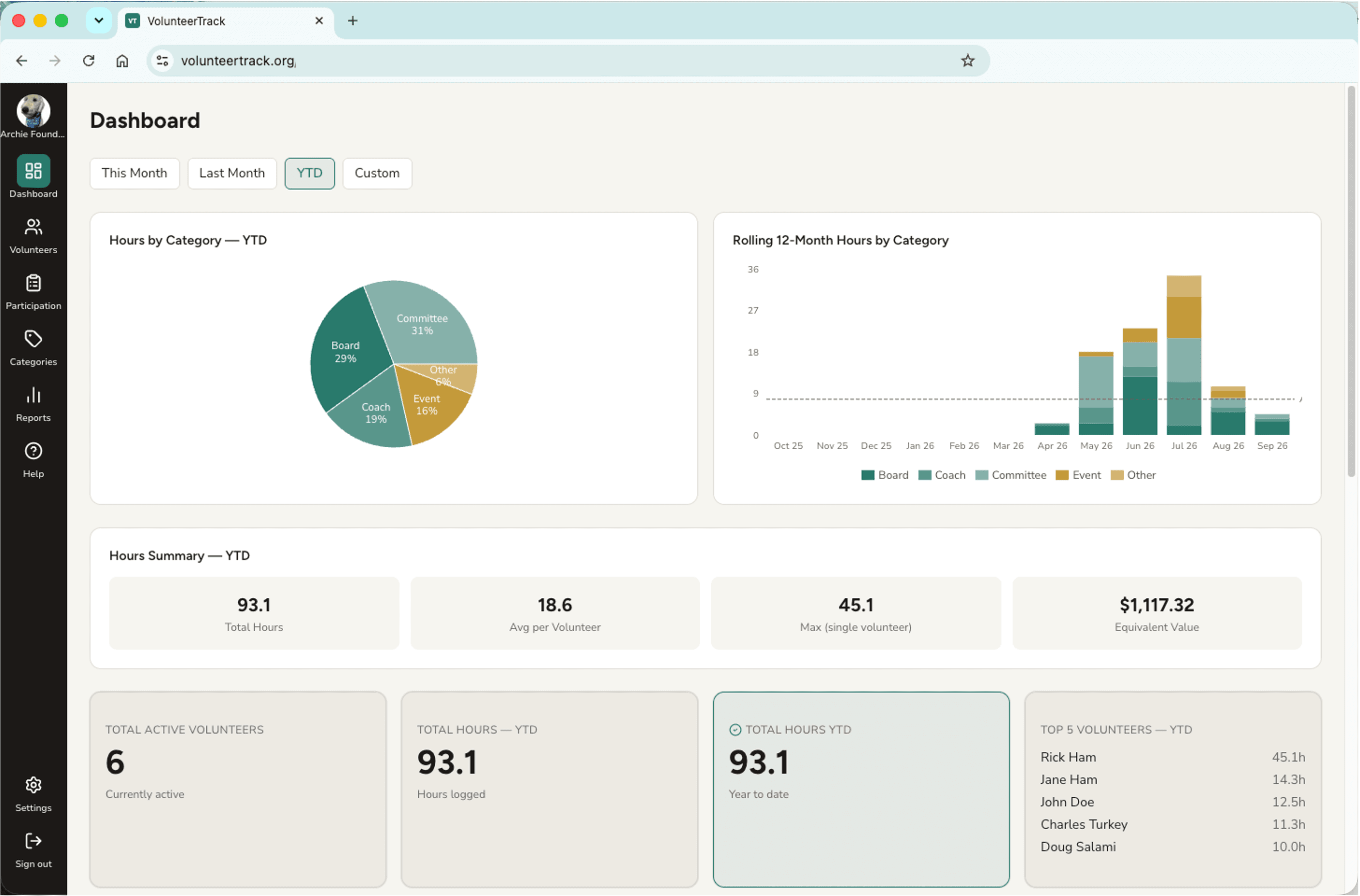Open the Help question-mark icon
The image size is (1360, 896).
point(33,451)
